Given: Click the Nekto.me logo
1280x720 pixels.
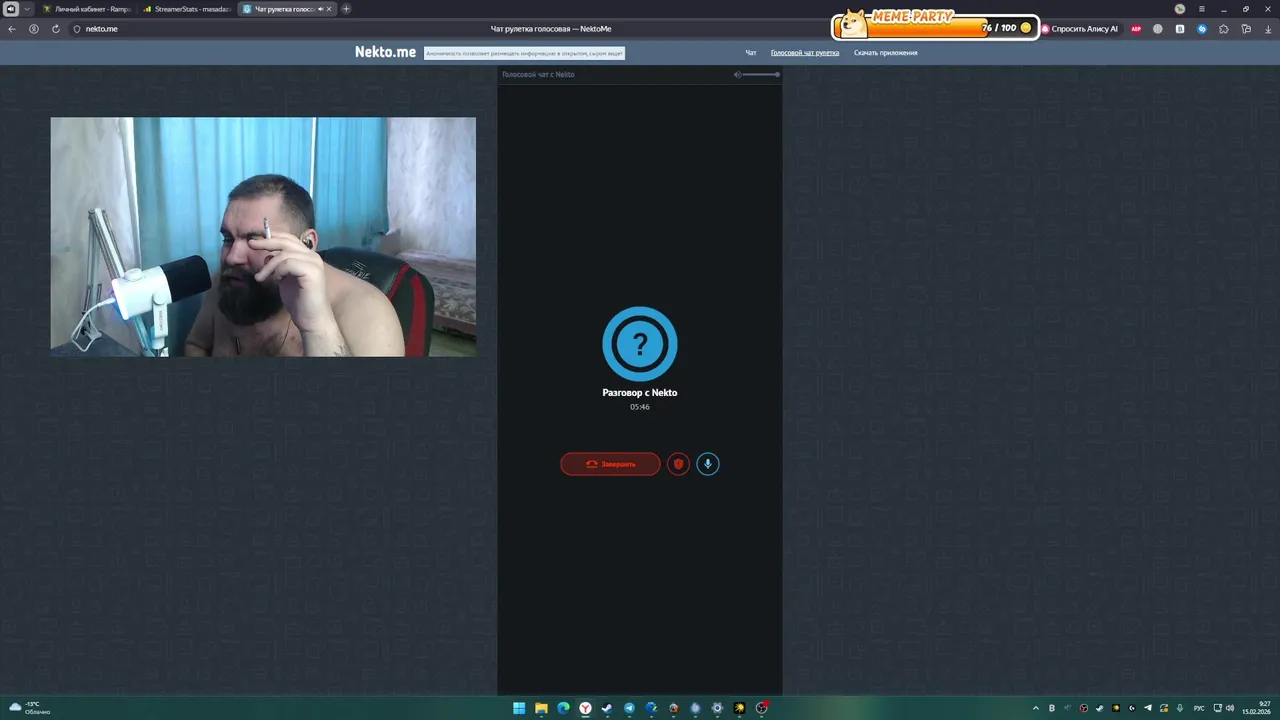Looking at the screenshot, I should (x=385, y=52).
